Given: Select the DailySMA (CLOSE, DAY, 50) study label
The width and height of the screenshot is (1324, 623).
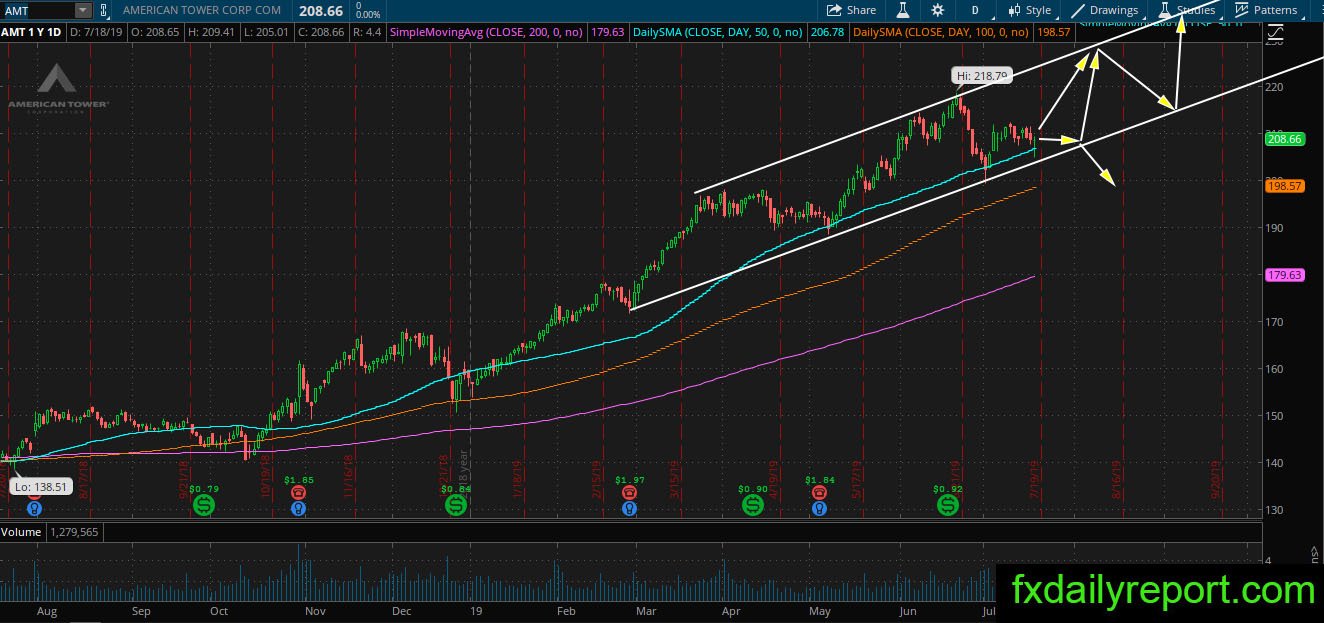Looking at the screenshot, I should [718, 32].
